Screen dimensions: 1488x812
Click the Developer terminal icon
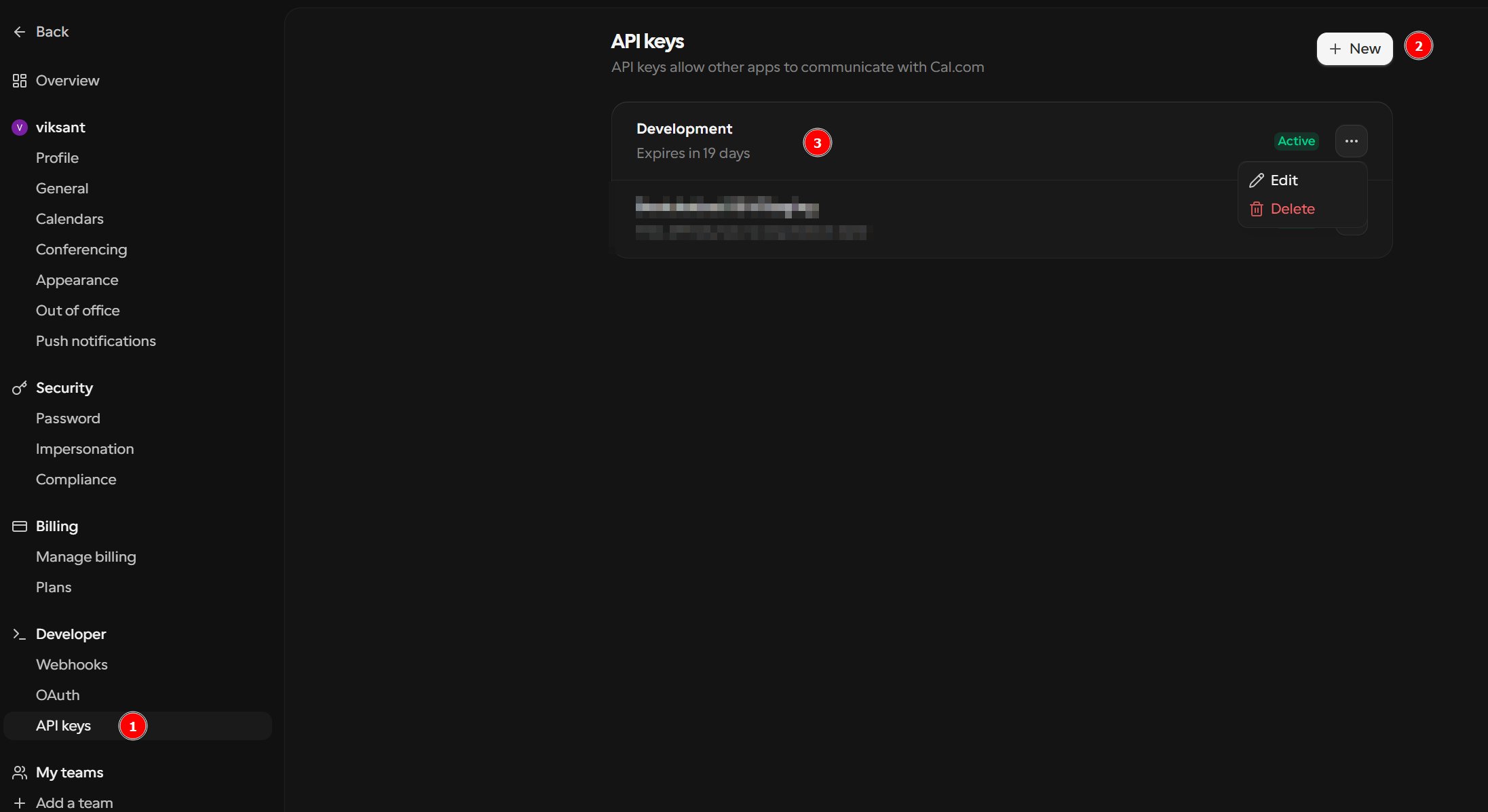[20, 634]
